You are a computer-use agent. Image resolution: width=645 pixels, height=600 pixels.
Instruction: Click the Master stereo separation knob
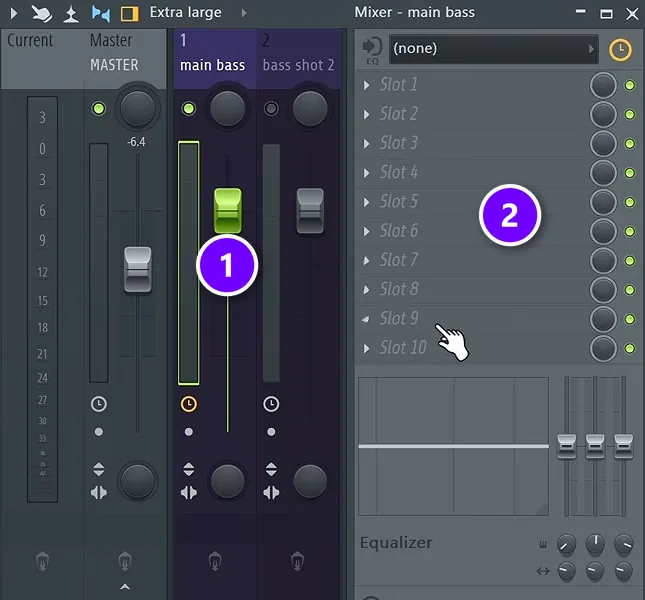pyautogui.click(x=138, y=481)
